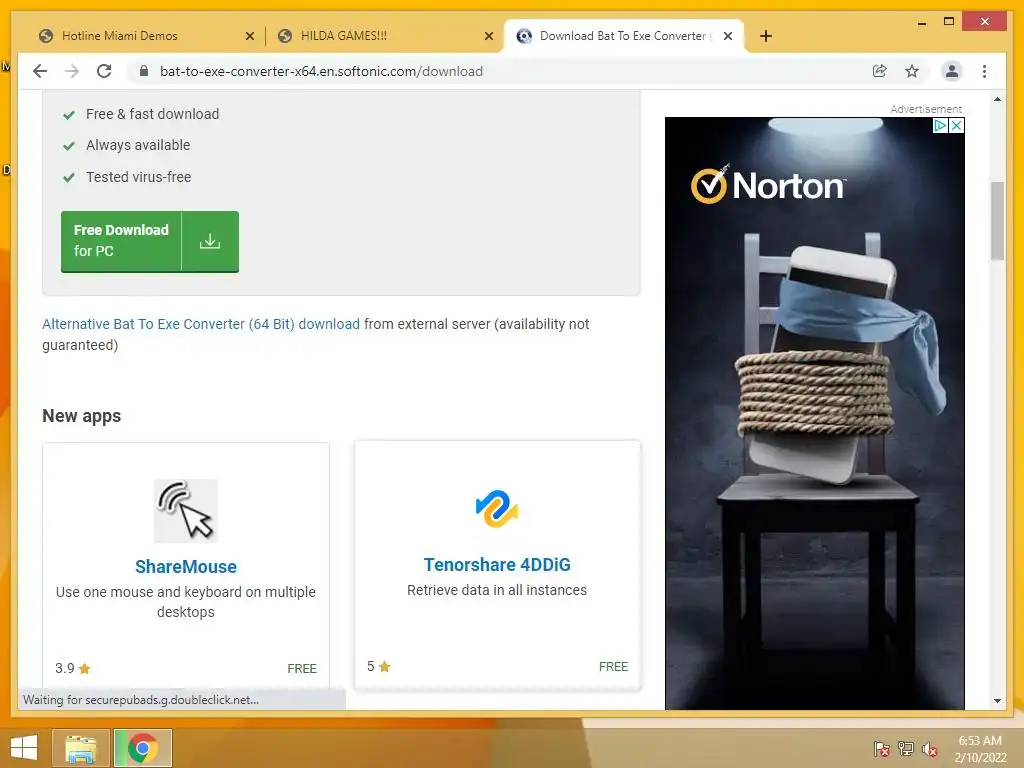Viewport: 1024px width, 768px height.
Task: Click FREE label on ShareMouse card
Action: click(x=302, y=668)
